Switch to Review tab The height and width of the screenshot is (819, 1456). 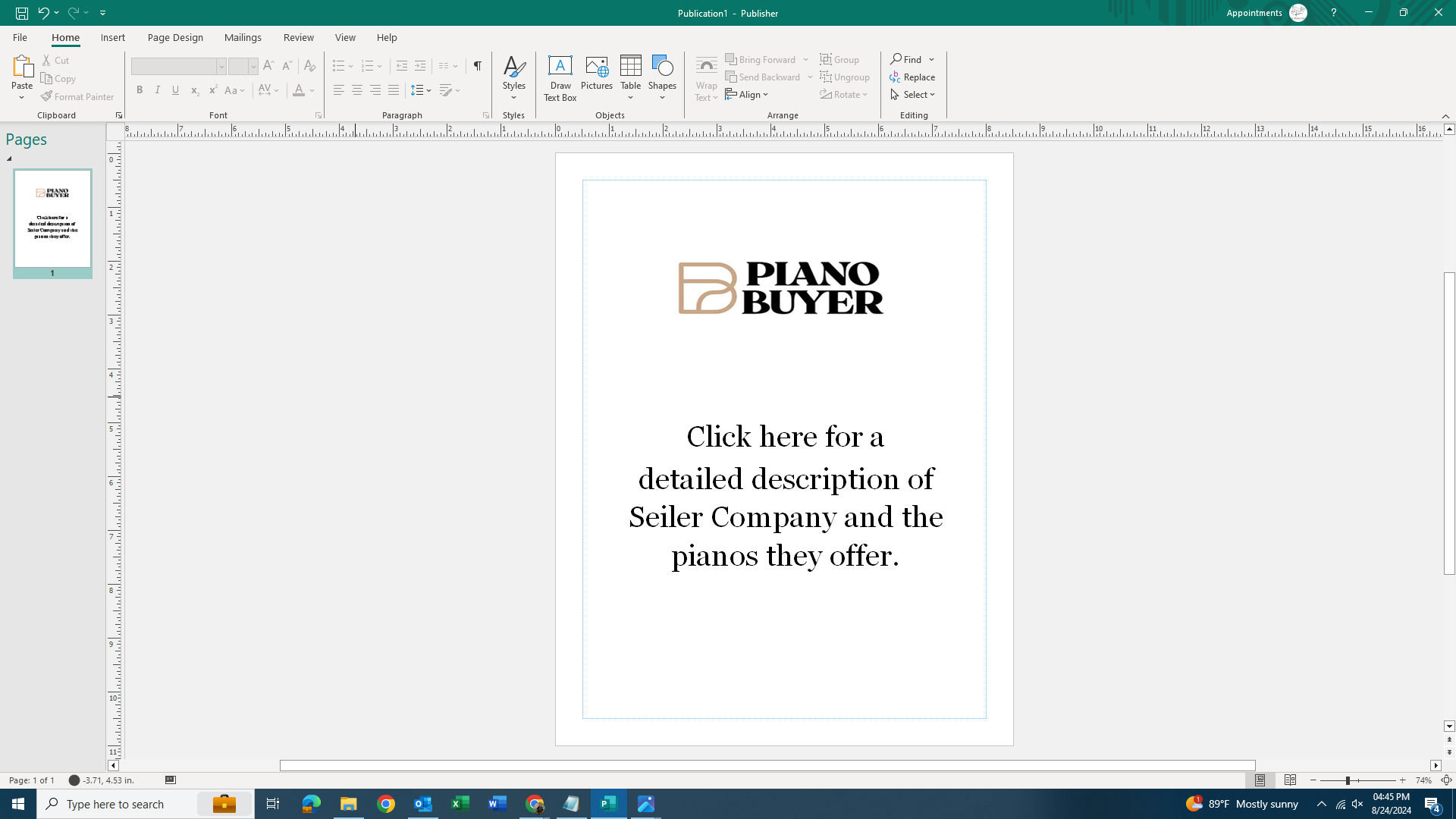pos(299,37)
